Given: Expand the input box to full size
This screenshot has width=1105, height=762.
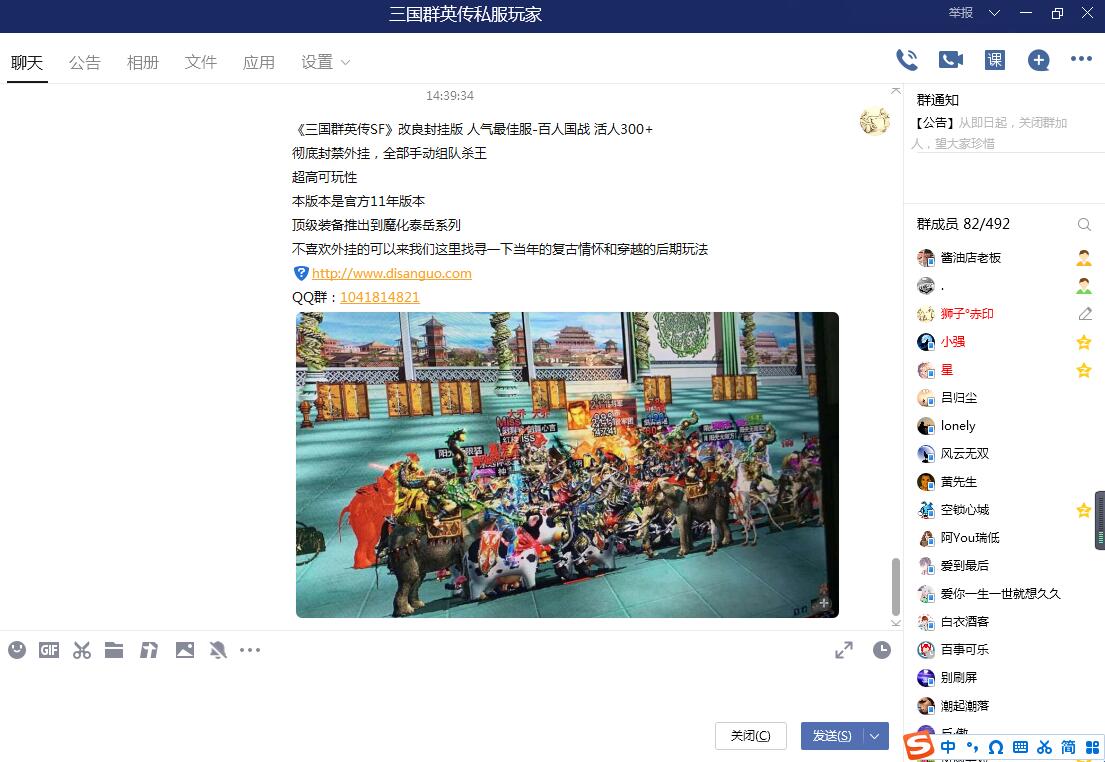Looking at the screenshot, I should point(844,650).
